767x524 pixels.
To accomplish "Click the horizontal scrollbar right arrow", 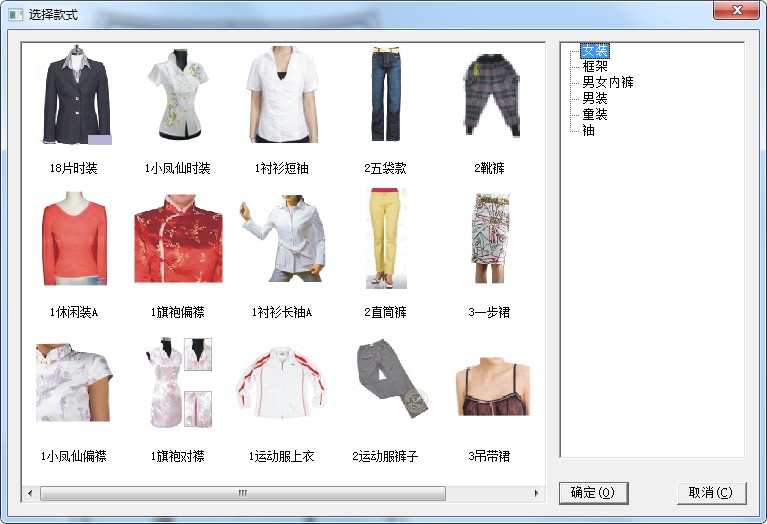I will pyautogui.click(x=537, y=493).
